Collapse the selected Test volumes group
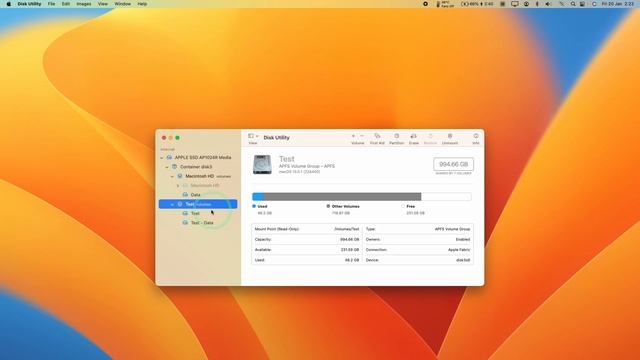 click(172, 204)
